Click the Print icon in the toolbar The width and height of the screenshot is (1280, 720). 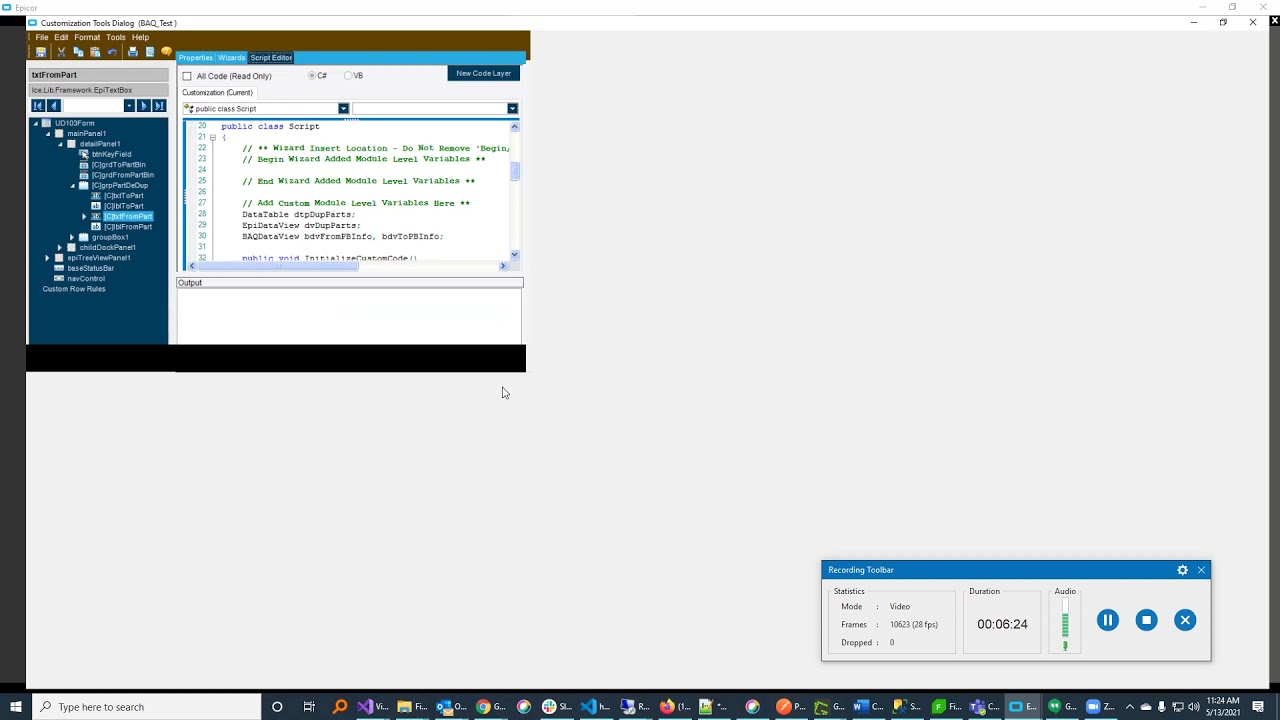(x=132, y=52)
